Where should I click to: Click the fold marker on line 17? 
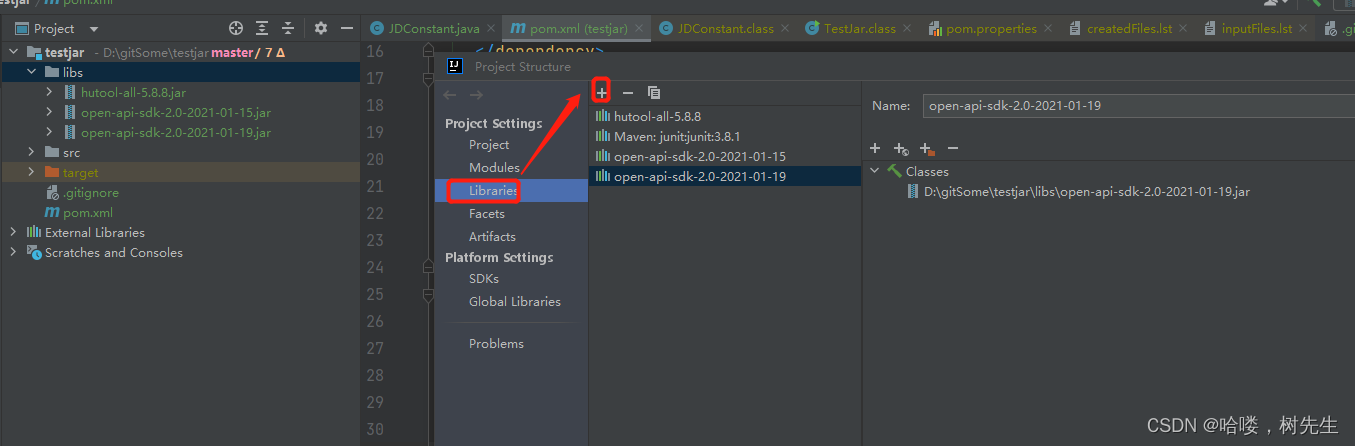pos(428,79)
